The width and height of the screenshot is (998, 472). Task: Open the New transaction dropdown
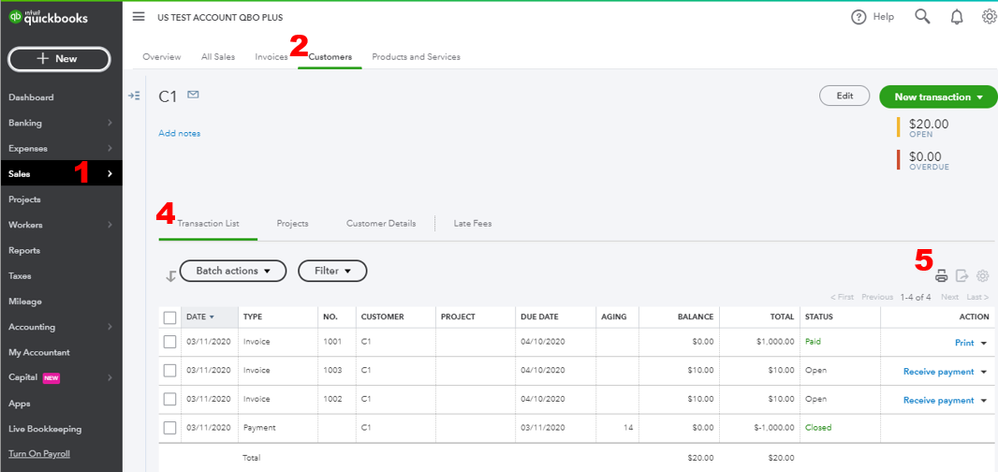click(938, 97)
